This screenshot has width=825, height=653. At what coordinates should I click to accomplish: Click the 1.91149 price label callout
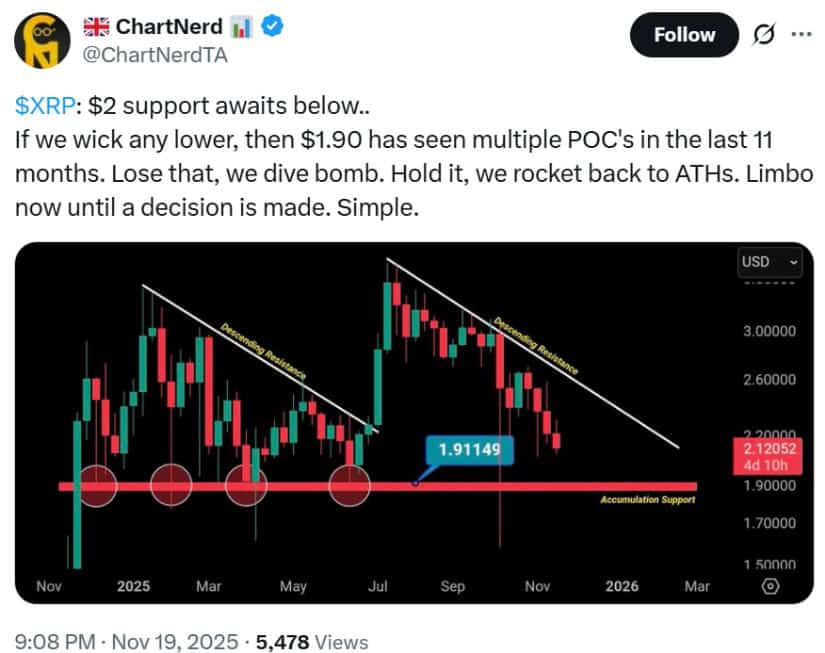(470, 450)
